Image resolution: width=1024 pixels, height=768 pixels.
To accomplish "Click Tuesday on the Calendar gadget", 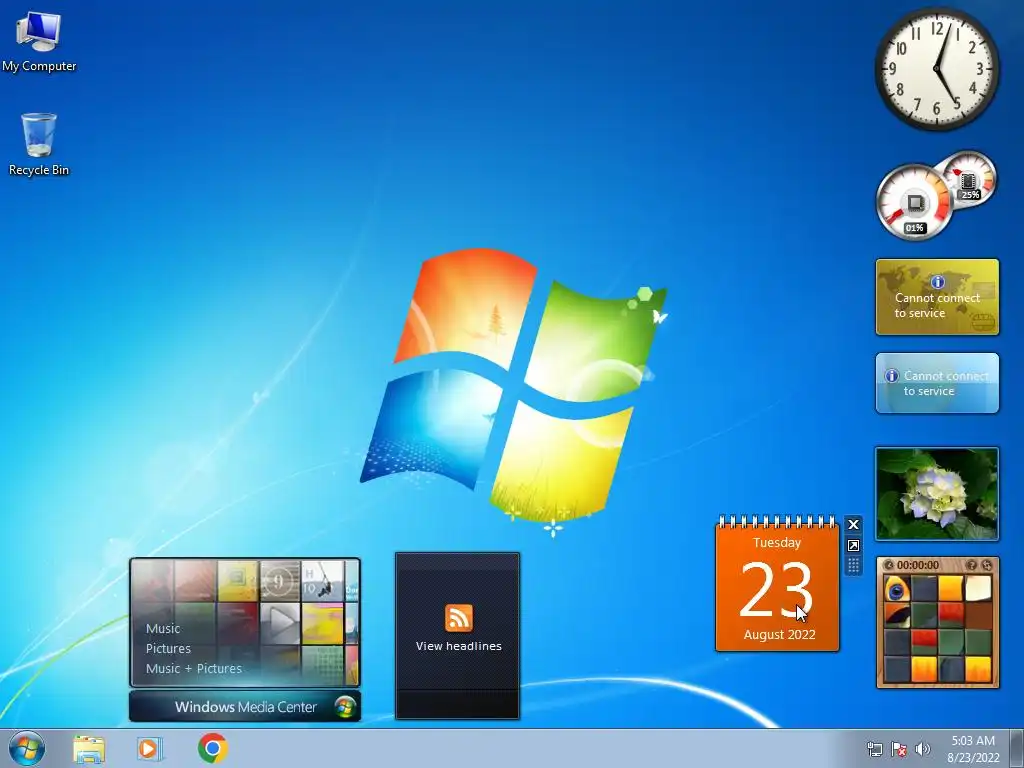I will click(x=776, y=543).
